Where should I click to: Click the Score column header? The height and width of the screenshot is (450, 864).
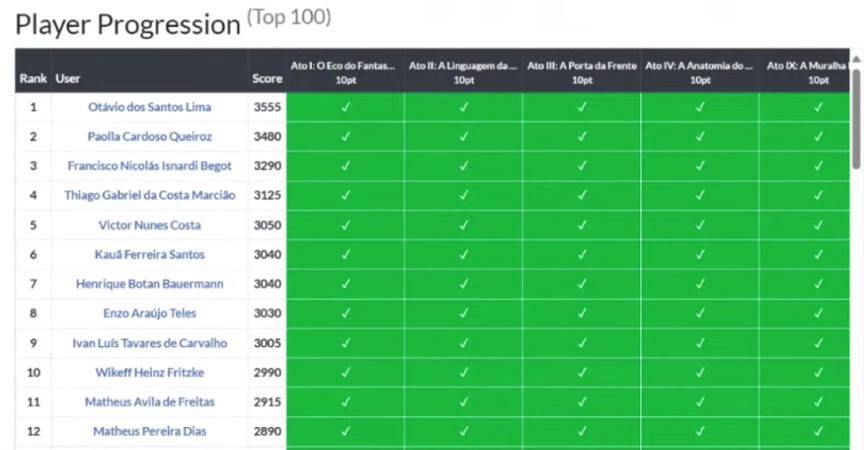point(267,78)
